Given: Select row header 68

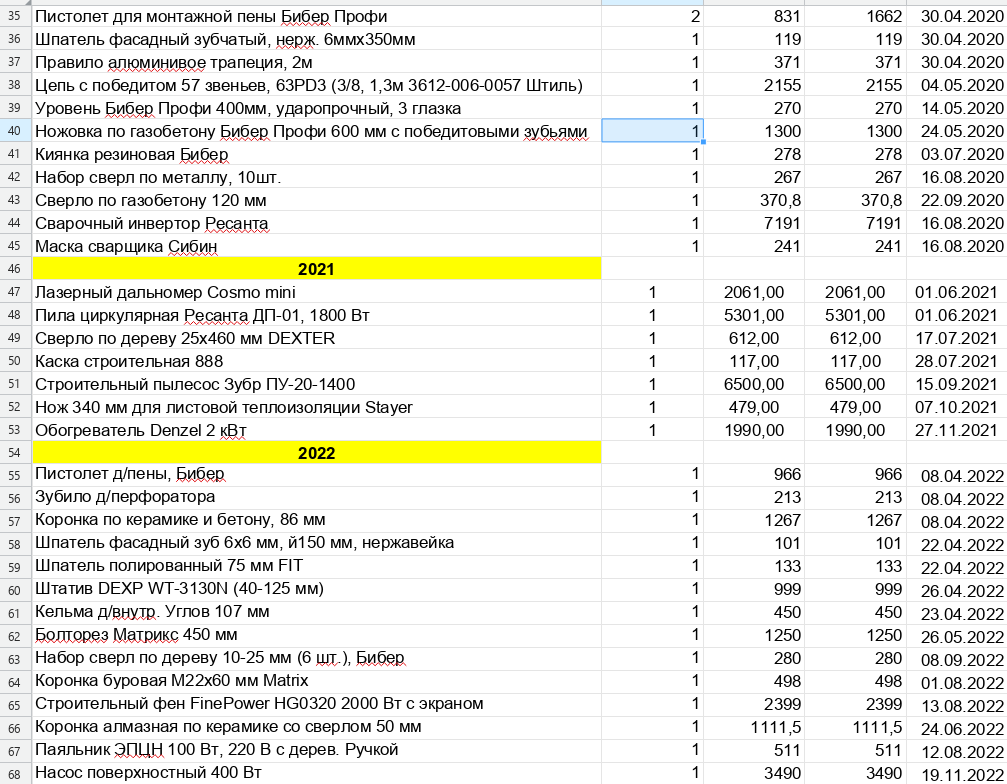Looking at the screenshot, I should tap(15, 773).
